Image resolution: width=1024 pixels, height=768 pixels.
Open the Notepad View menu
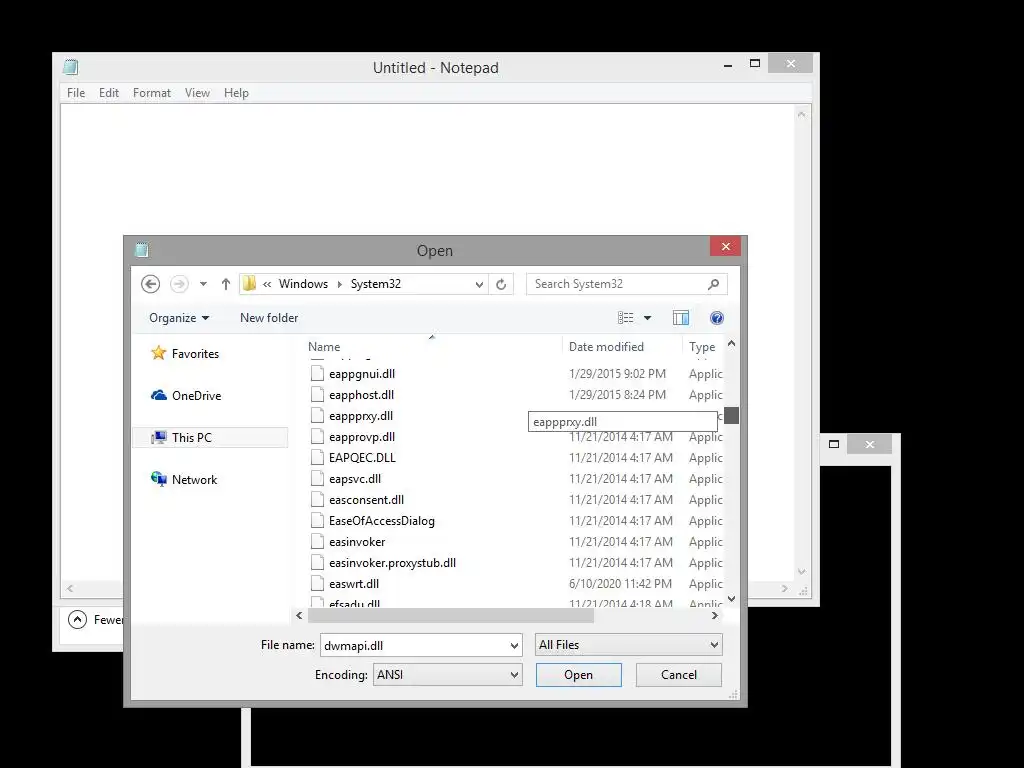click(x=197, y=93)
